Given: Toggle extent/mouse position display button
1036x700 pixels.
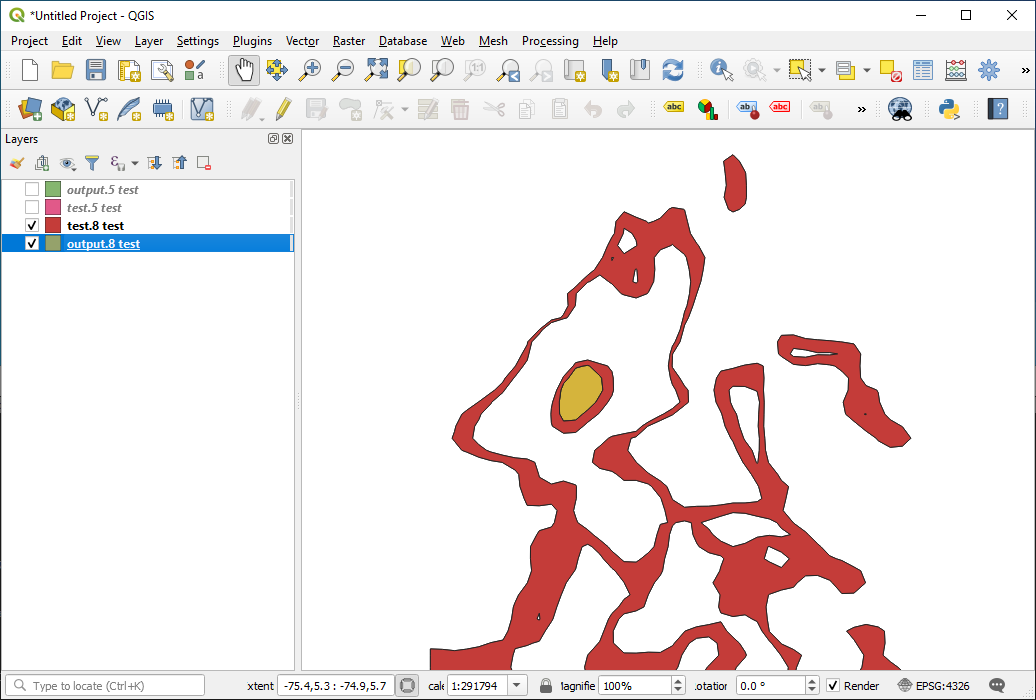Looking at the screenshot, I should pos(408,685).
